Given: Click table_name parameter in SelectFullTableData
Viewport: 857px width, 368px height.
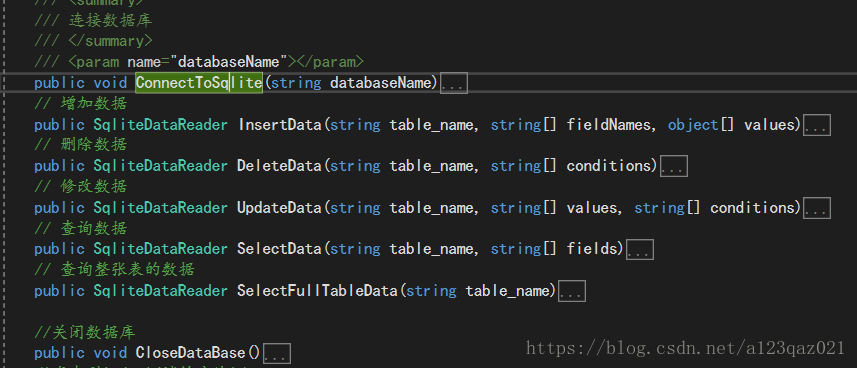Looking at the screenshot, I should 506,291.
